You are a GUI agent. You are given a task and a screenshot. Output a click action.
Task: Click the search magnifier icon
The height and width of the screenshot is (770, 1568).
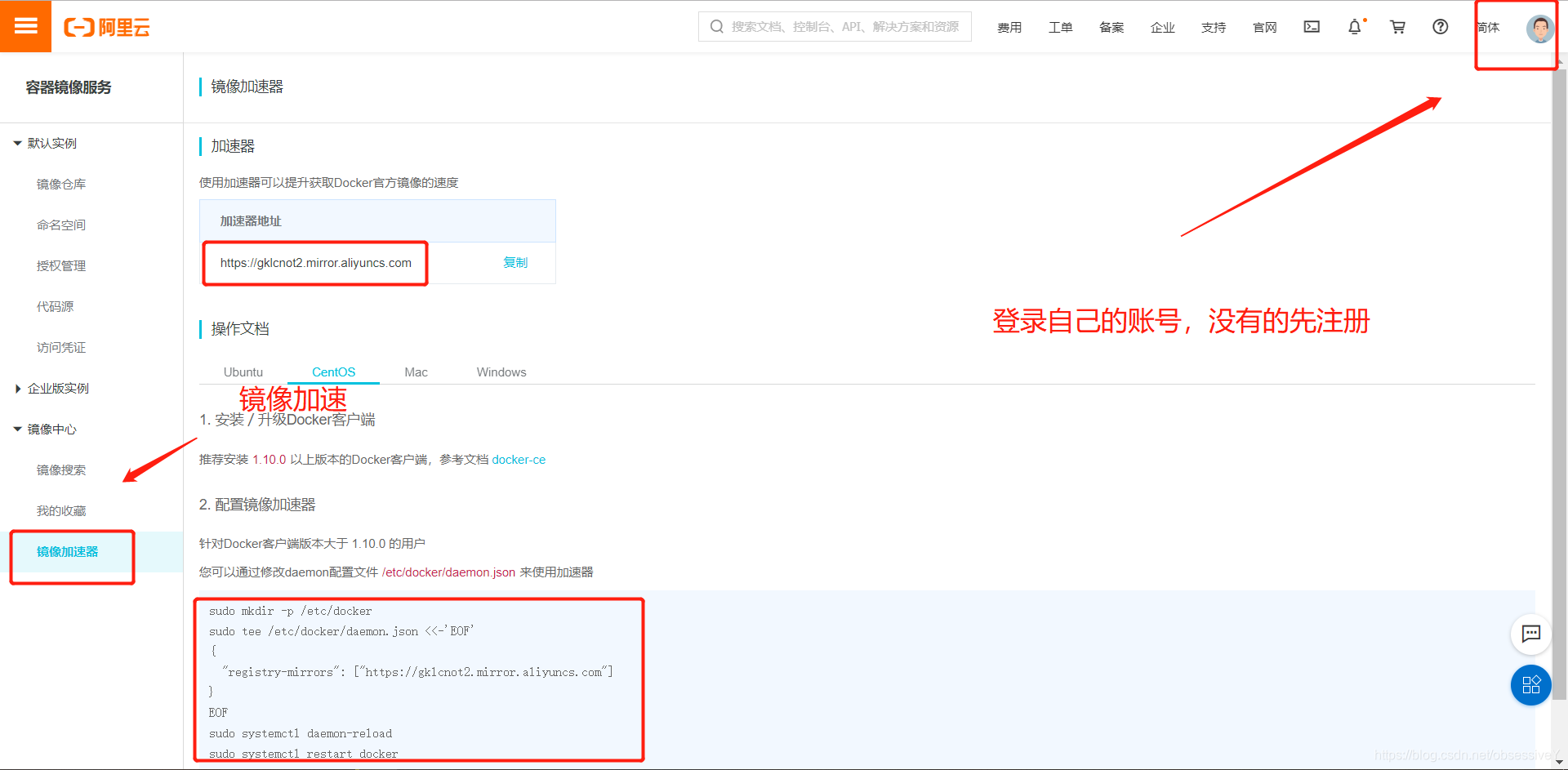click(717, 27)
